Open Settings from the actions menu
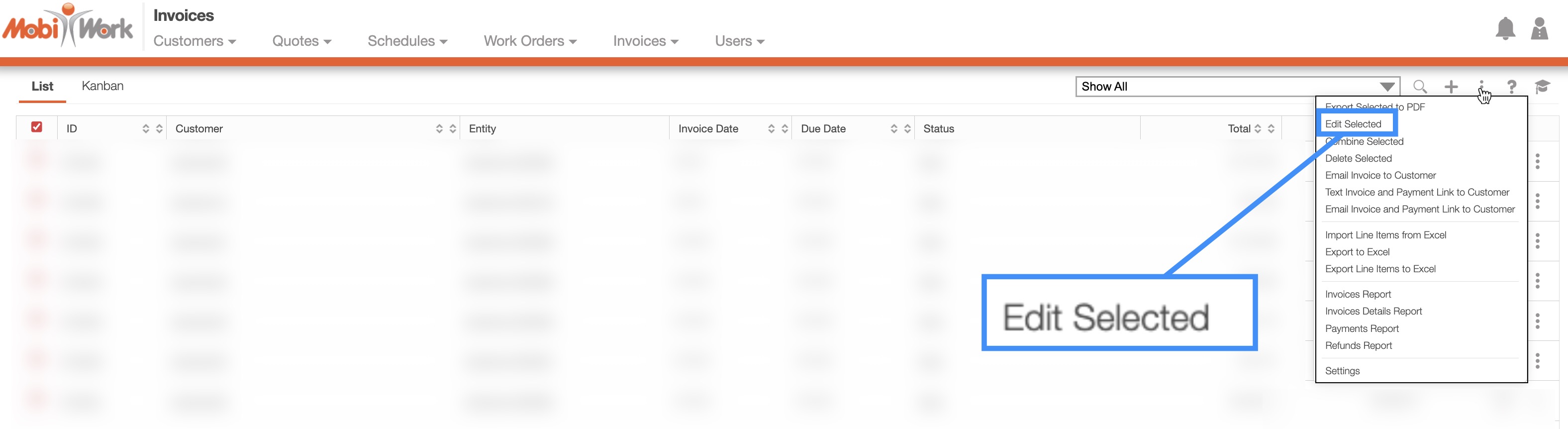 tap(1342, 370)
